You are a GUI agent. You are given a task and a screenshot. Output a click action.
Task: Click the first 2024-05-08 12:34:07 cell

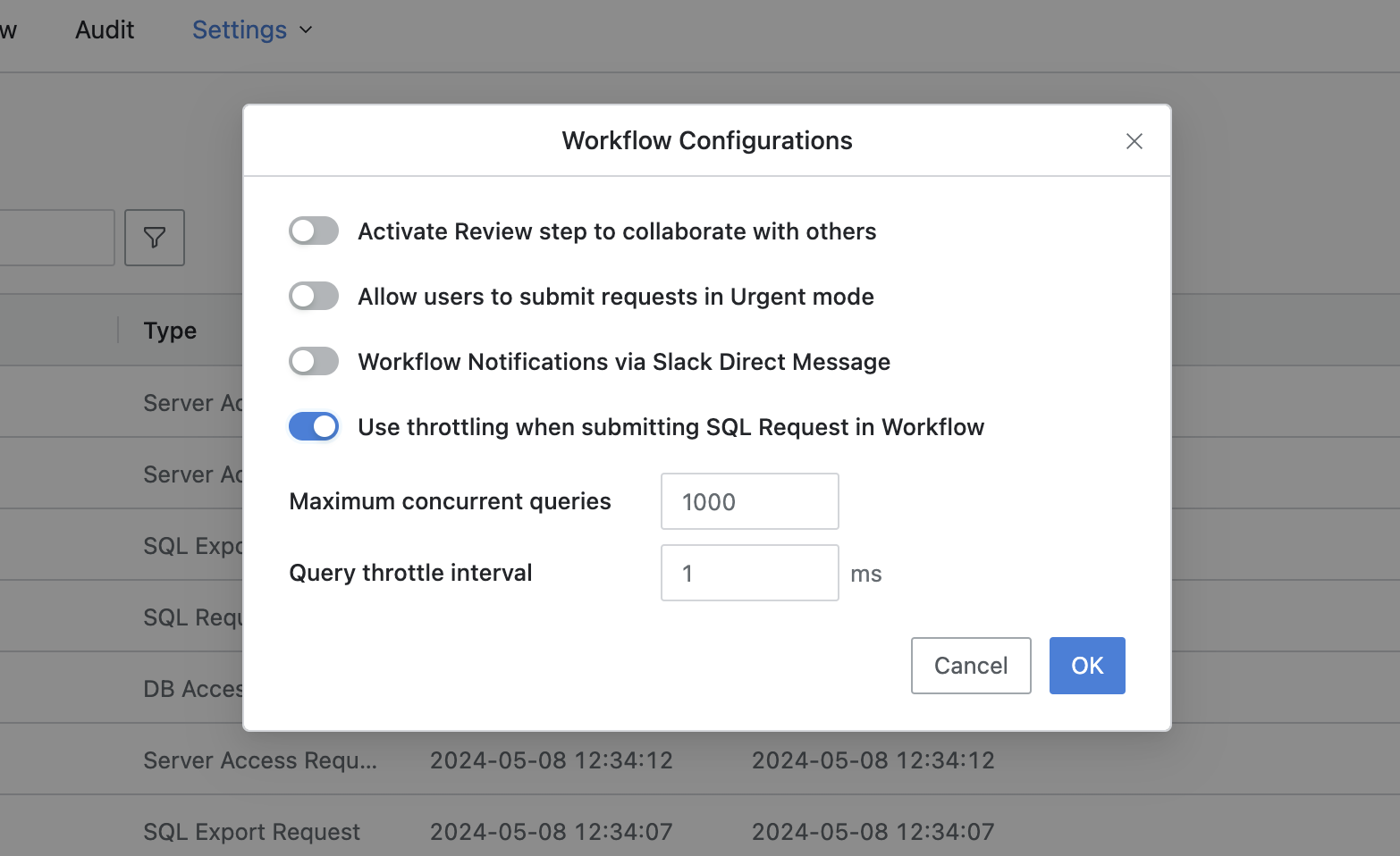(552, 832)
